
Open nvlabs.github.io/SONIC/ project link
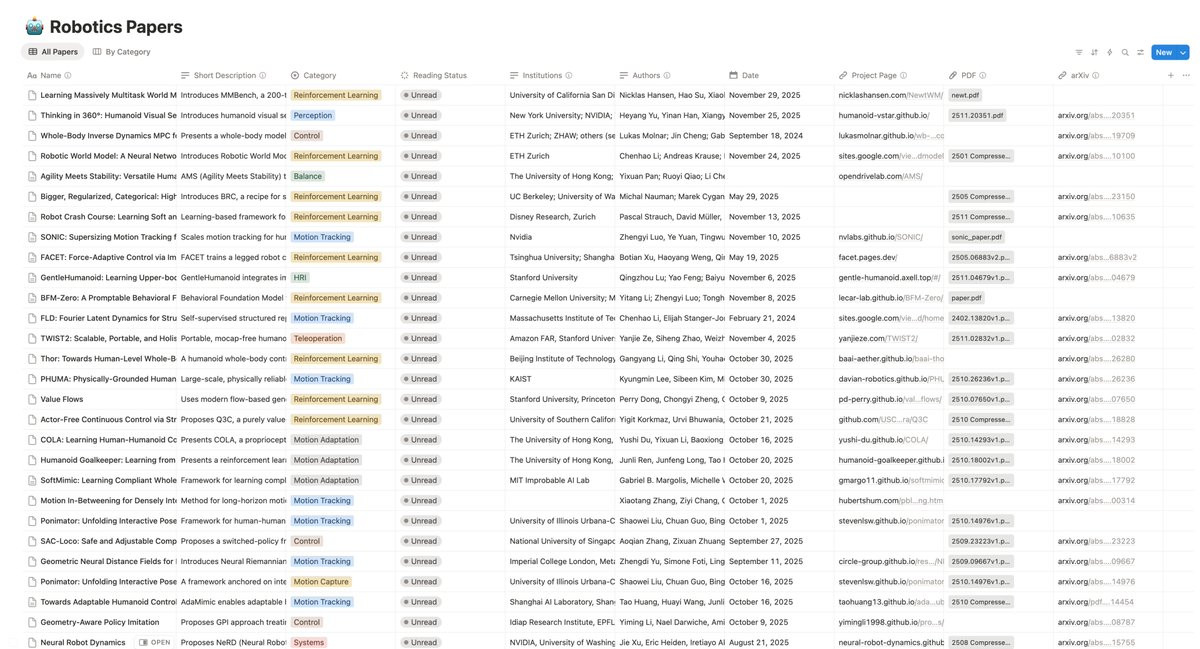881,237
